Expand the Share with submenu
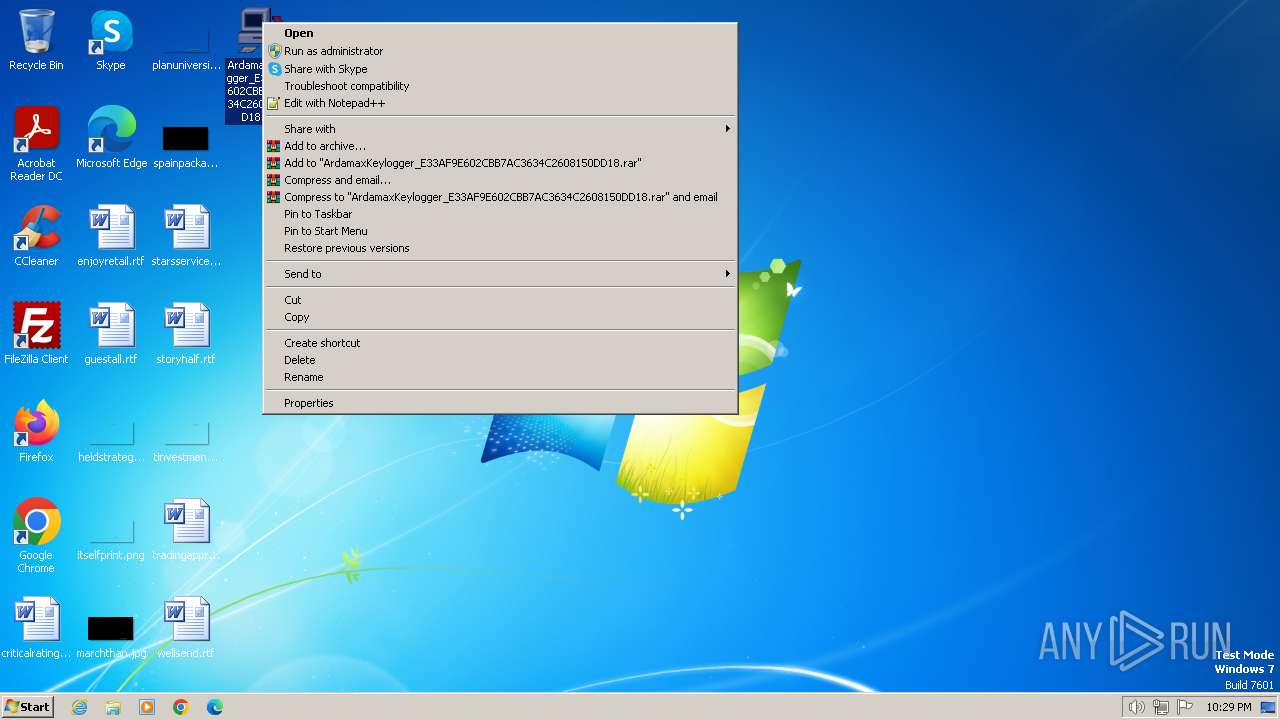The image size is (1280, 720). (x=500, y=129)
